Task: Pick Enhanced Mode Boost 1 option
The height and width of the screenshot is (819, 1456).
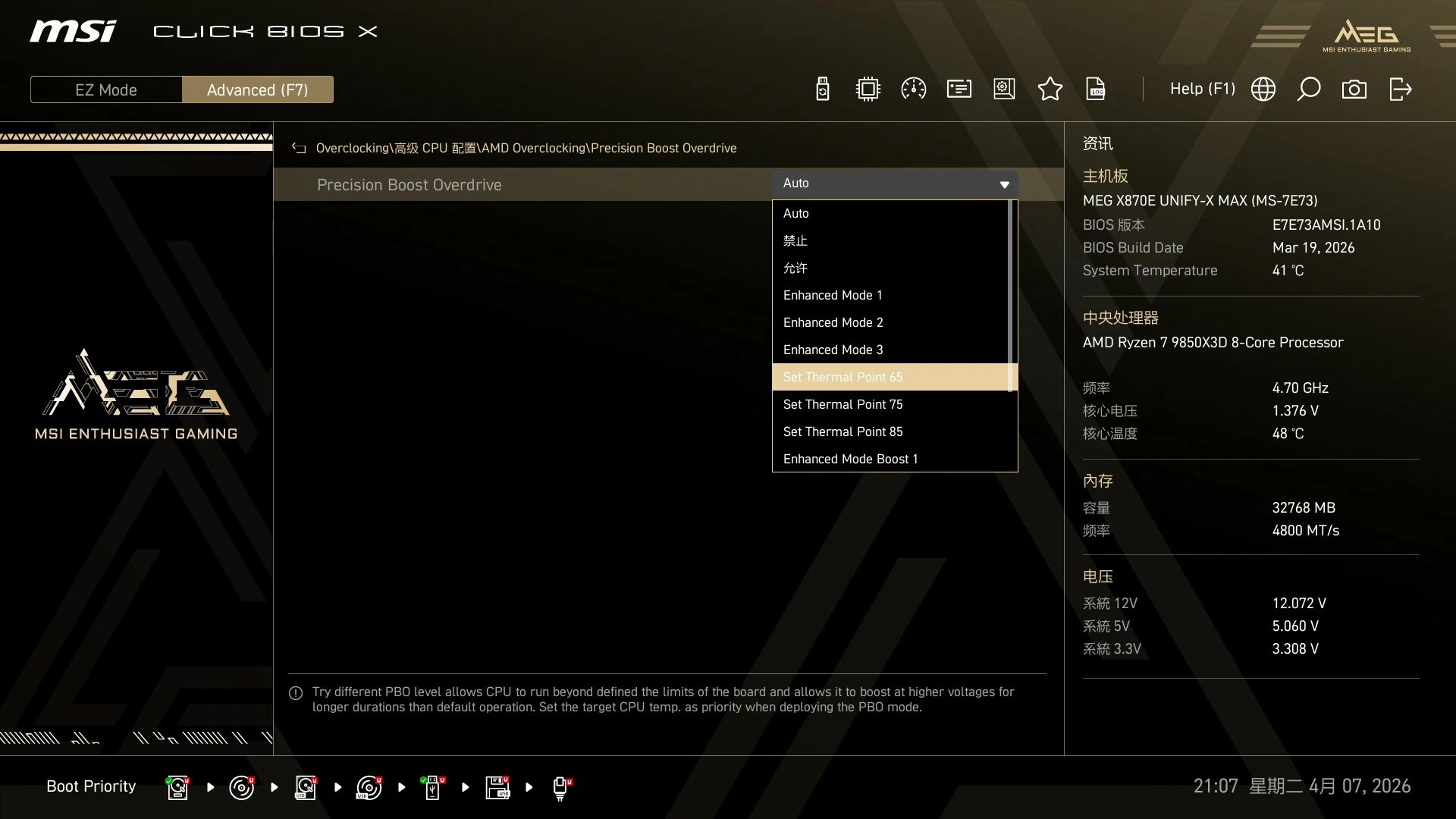Action: pos(850,459)
